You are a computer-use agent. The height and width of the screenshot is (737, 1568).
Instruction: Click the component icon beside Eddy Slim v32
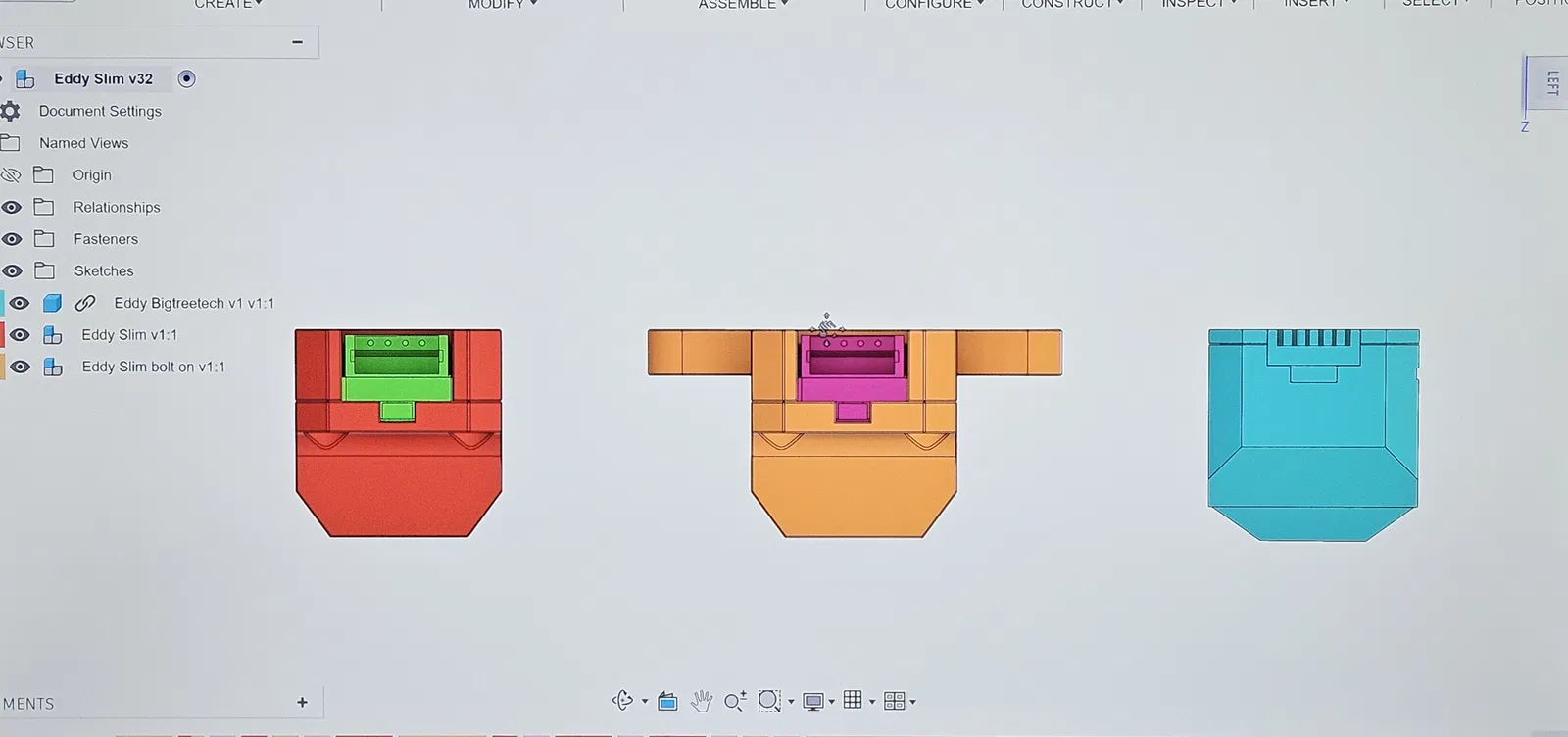click(x=25, y=79)
